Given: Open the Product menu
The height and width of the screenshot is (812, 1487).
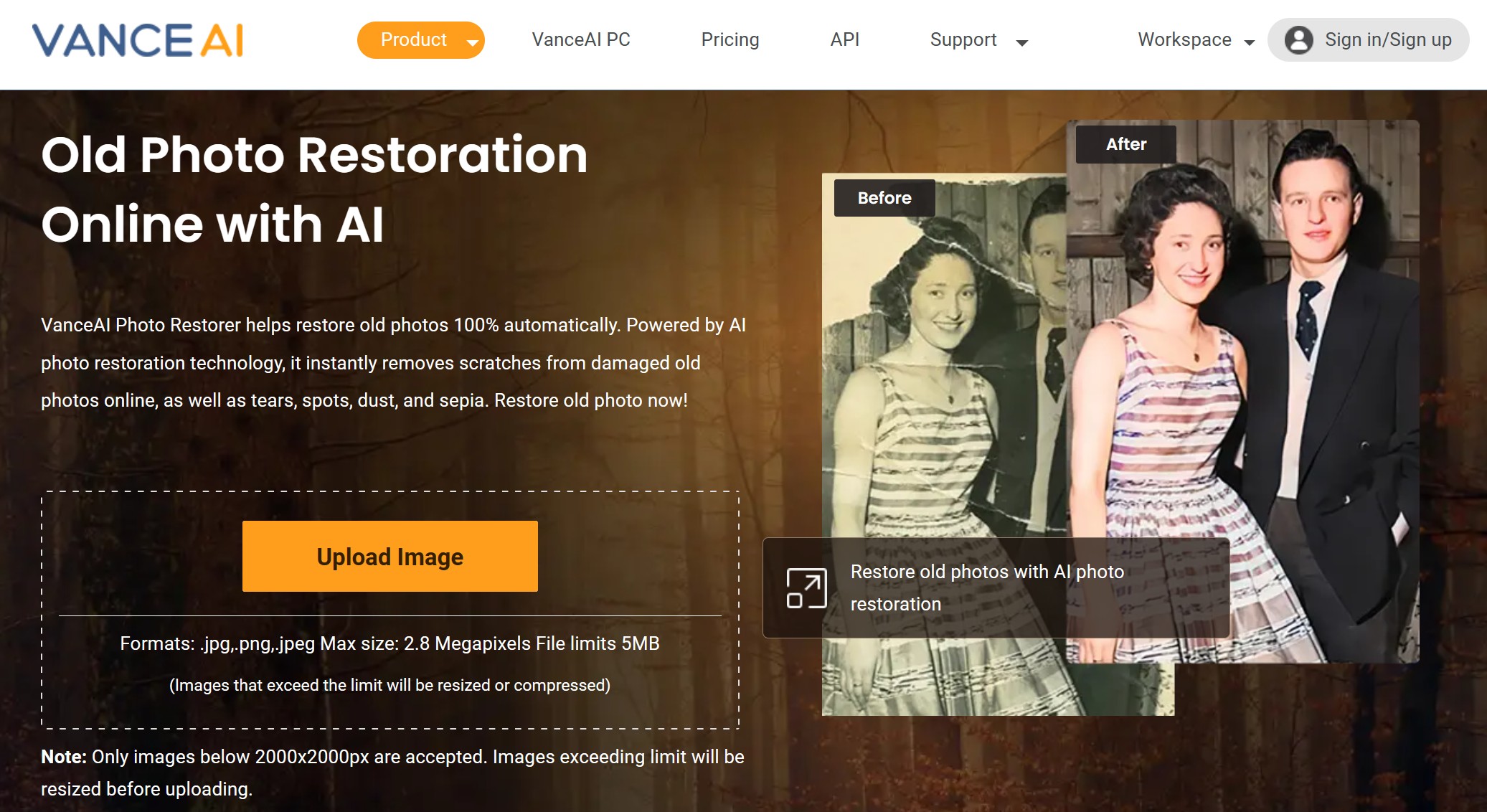Looking at the screenshot, I should [413, 40].
